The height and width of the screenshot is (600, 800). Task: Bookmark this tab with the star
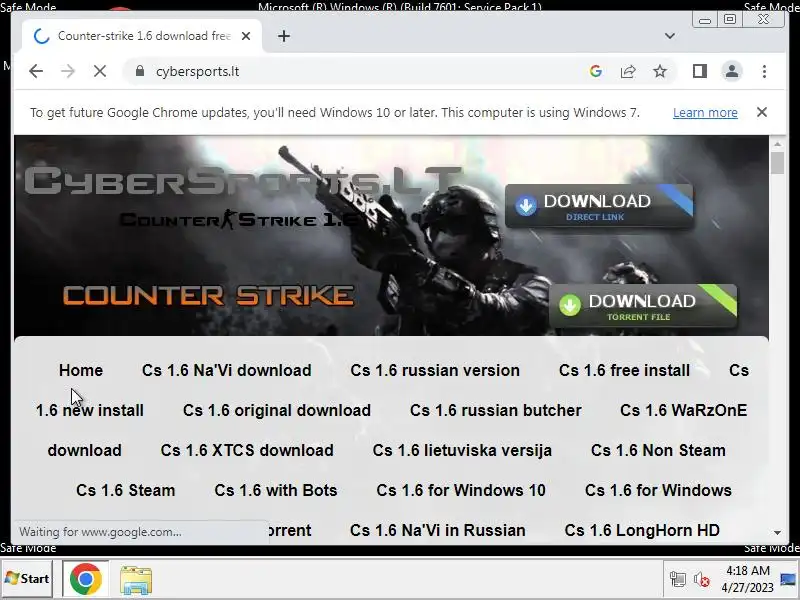660,71
